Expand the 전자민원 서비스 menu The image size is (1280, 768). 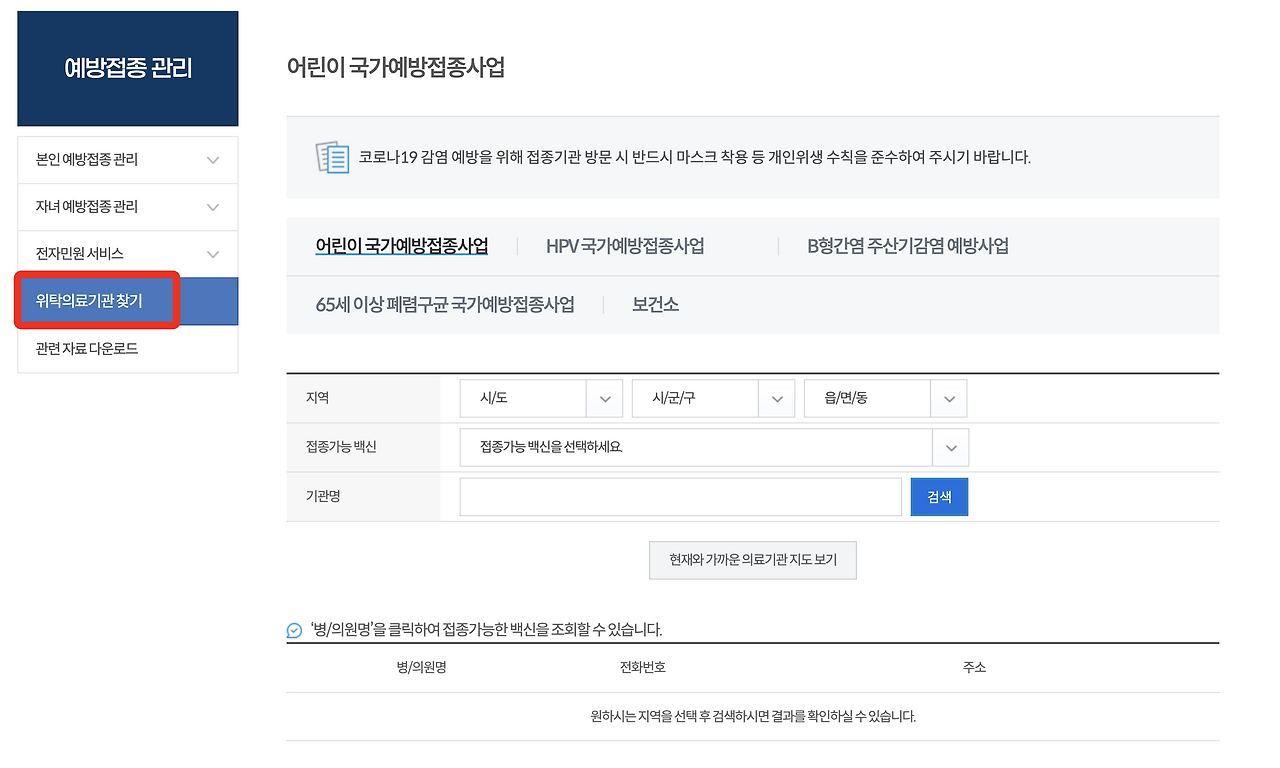coord(127,253)
